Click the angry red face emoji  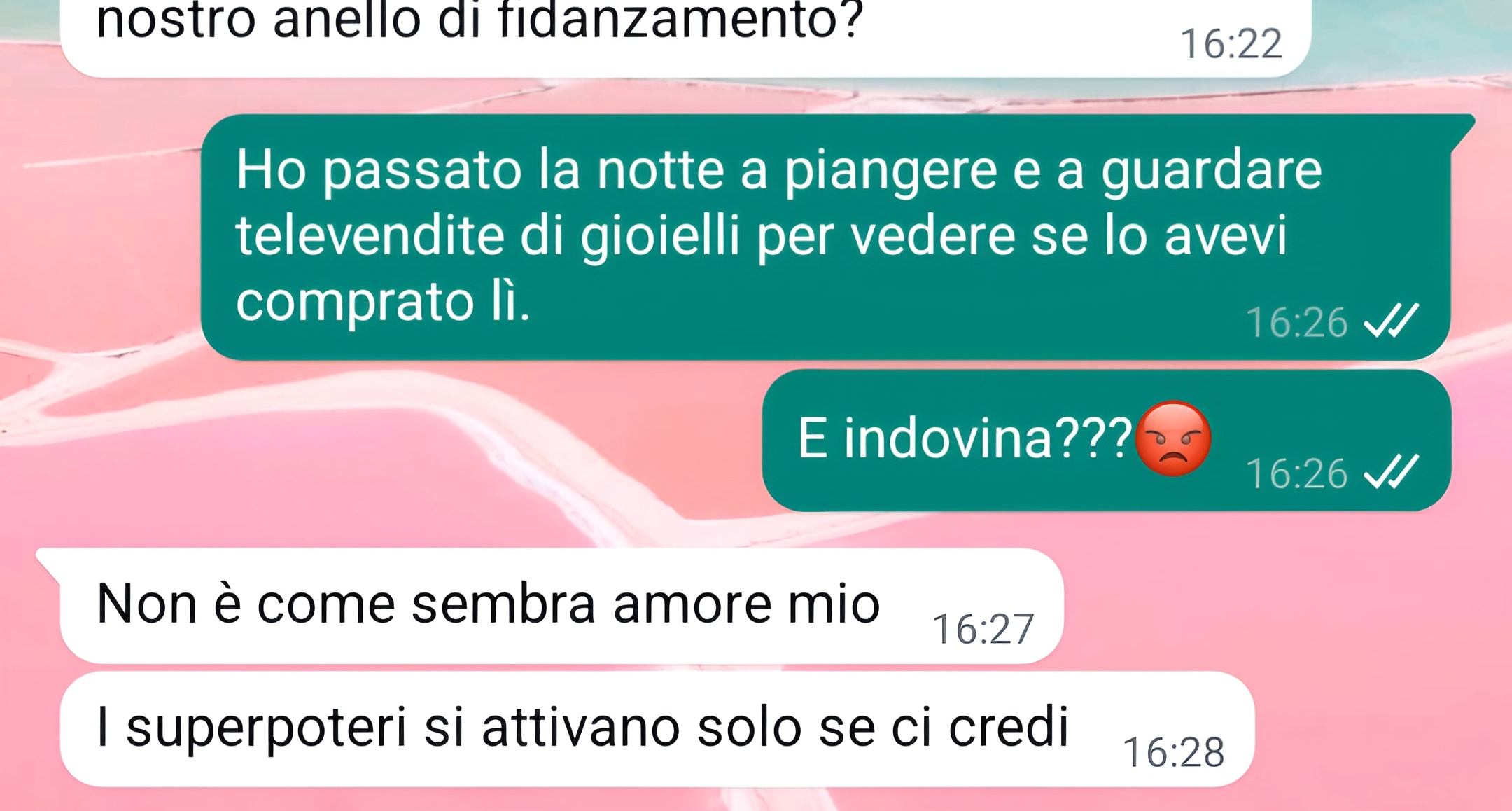[1173, 439]
